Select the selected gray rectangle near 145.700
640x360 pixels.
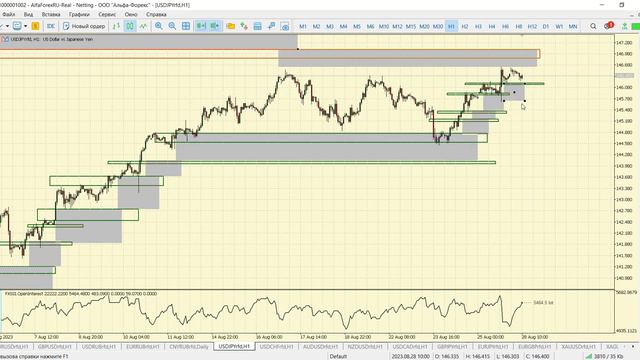pos(514,92)
